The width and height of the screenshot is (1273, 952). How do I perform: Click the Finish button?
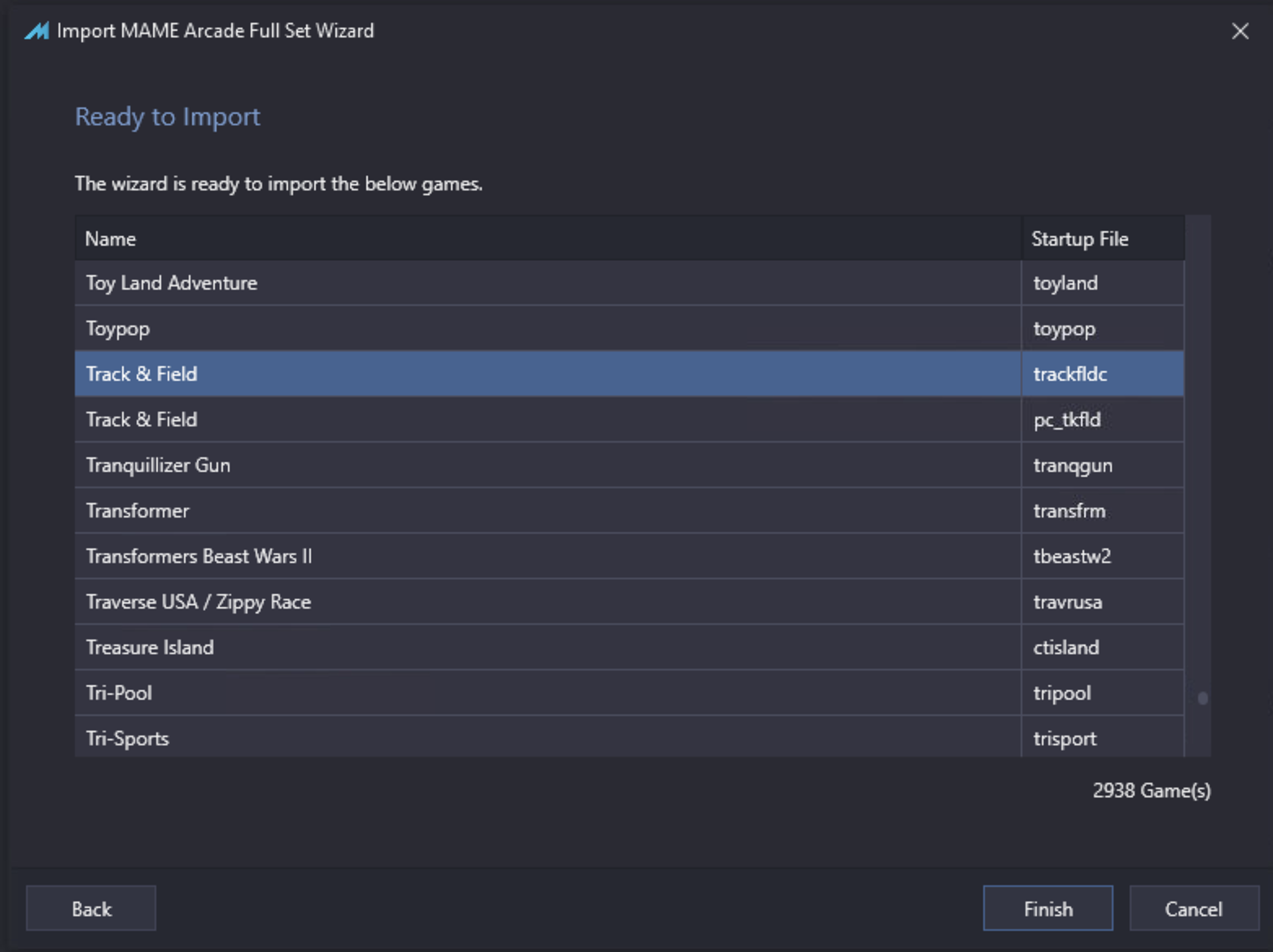click(x=1048, y=908)
